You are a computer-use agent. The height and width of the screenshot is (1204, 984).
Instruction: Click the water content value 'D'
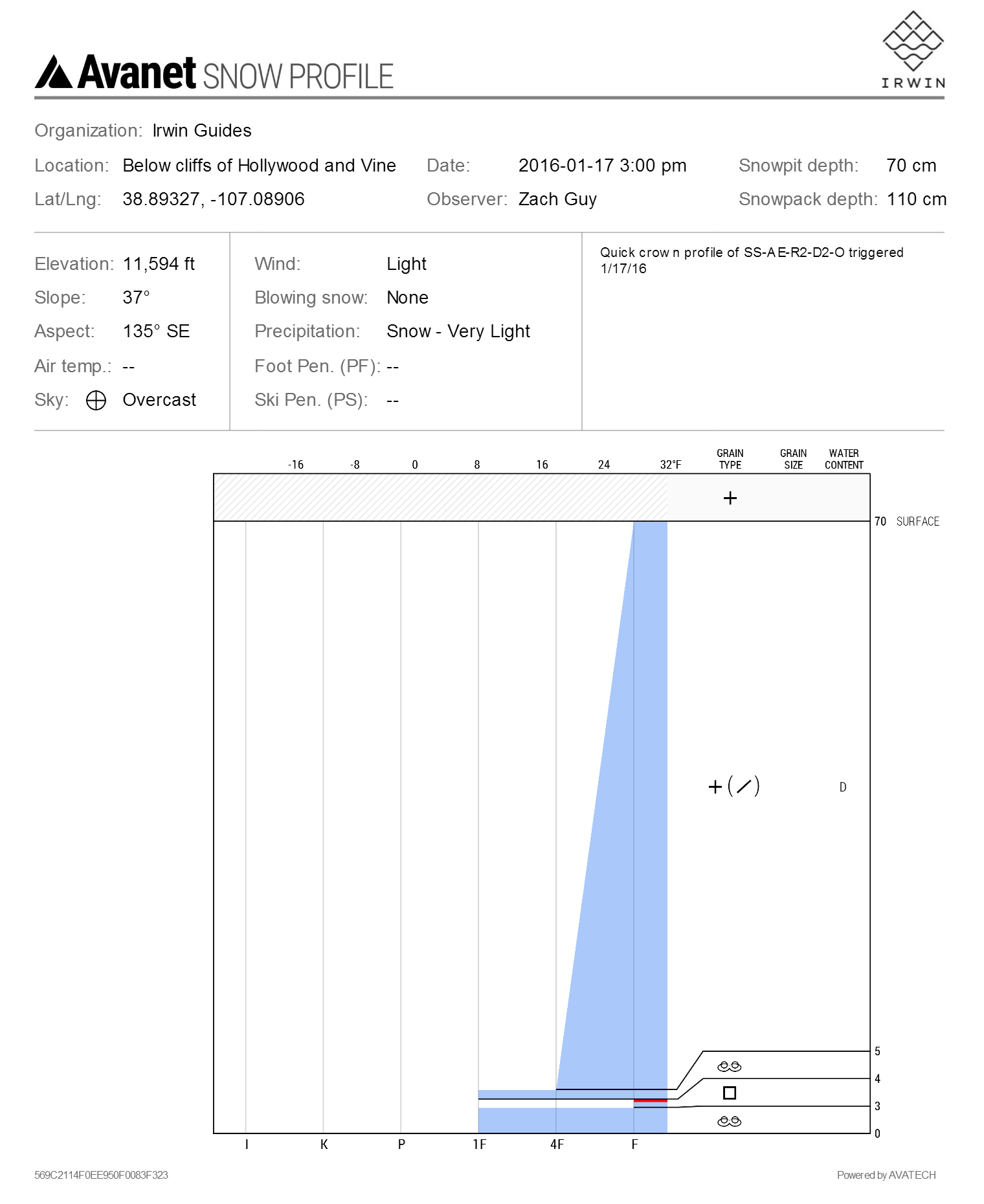point(843,787)
